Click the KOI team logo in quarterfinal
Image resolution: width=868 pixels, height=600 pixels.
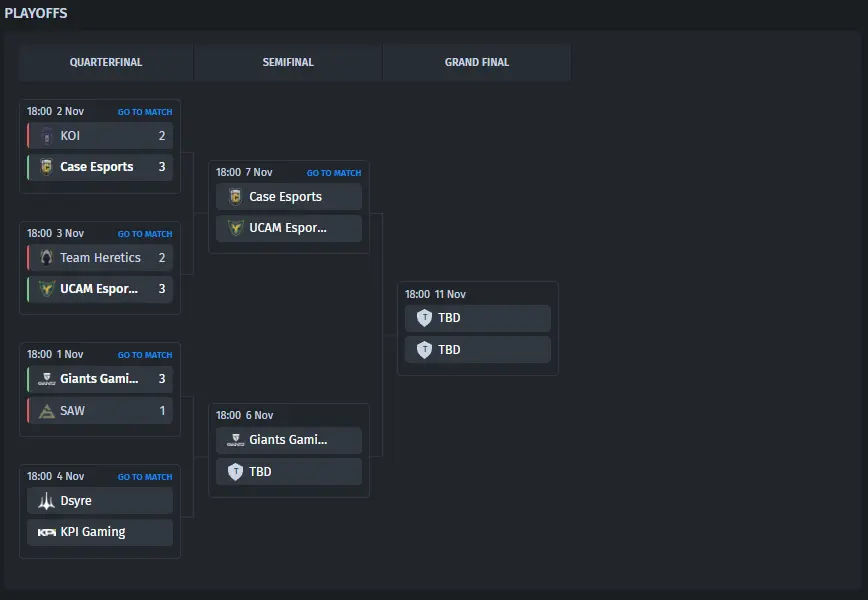pyautogui.click(x=47, y=136)
